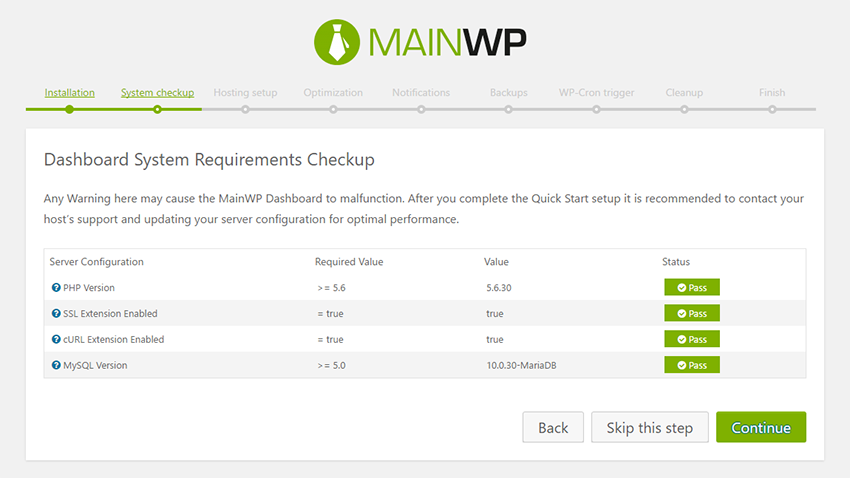Click progress dot under Finish
This screenshot has width=850, height=478.
(772, 109)
